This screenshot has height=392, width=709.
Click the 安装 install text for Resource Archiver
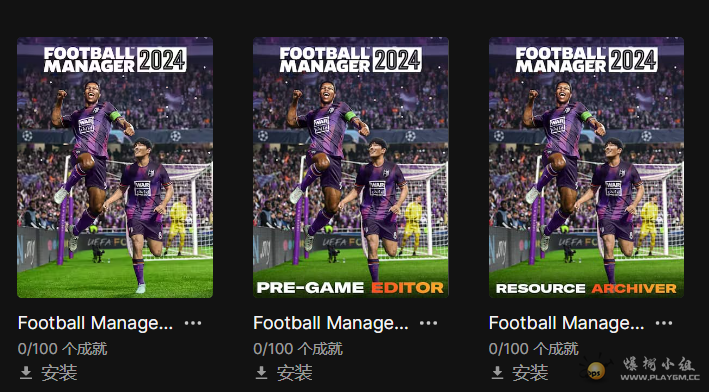[530, 373]
